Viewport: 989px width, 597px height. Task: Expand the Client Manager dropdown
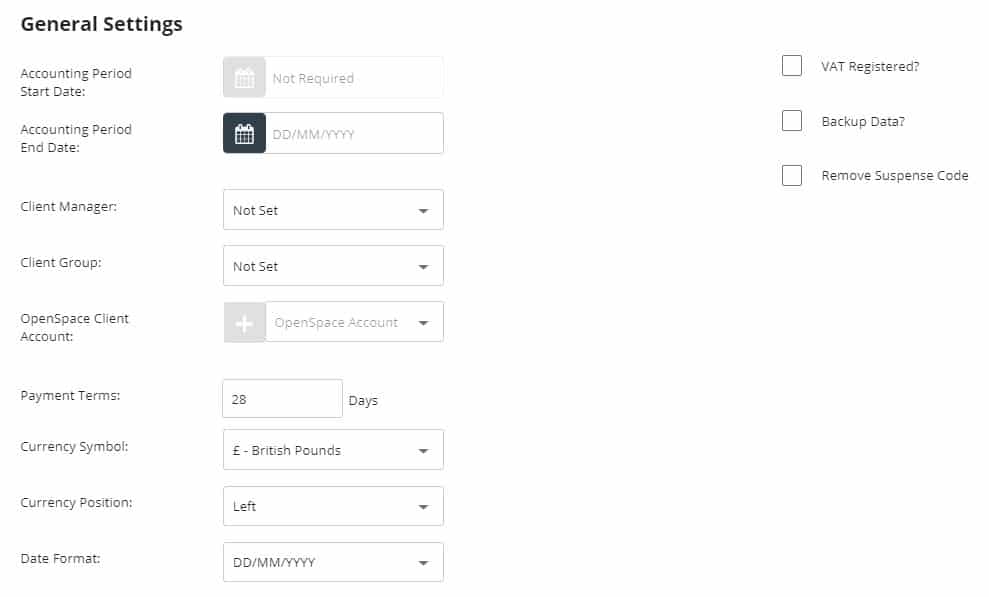tap(333, 211)
